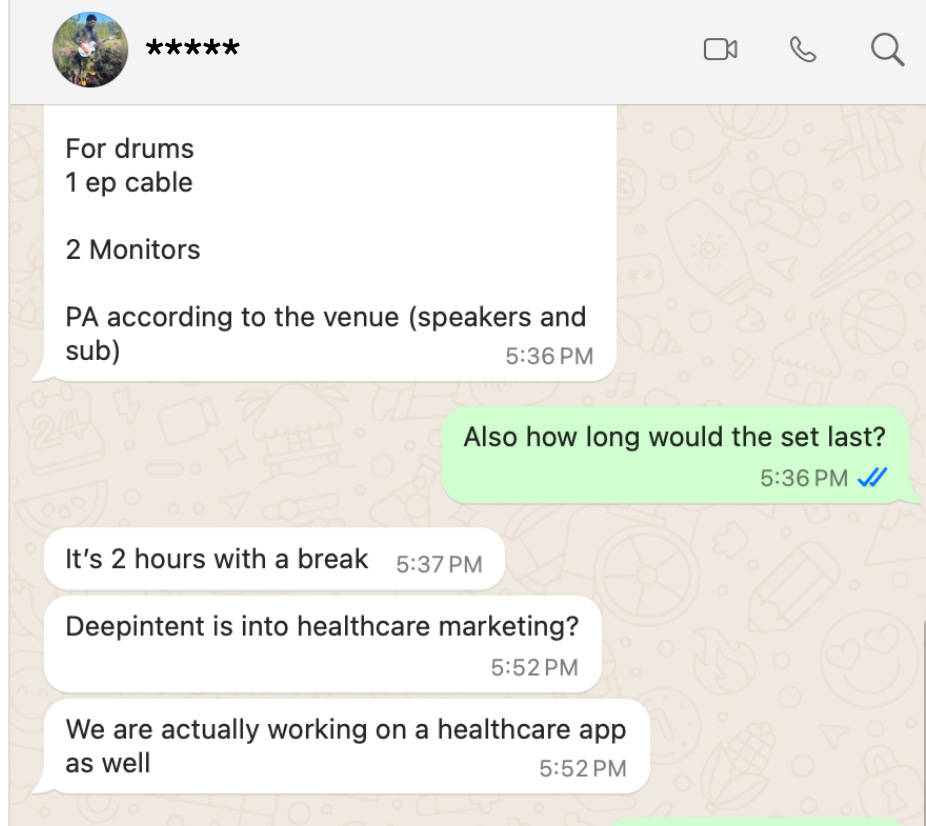
Task: Click the blue read-receipt double checkmarks
Action: [x=872, y=477]
